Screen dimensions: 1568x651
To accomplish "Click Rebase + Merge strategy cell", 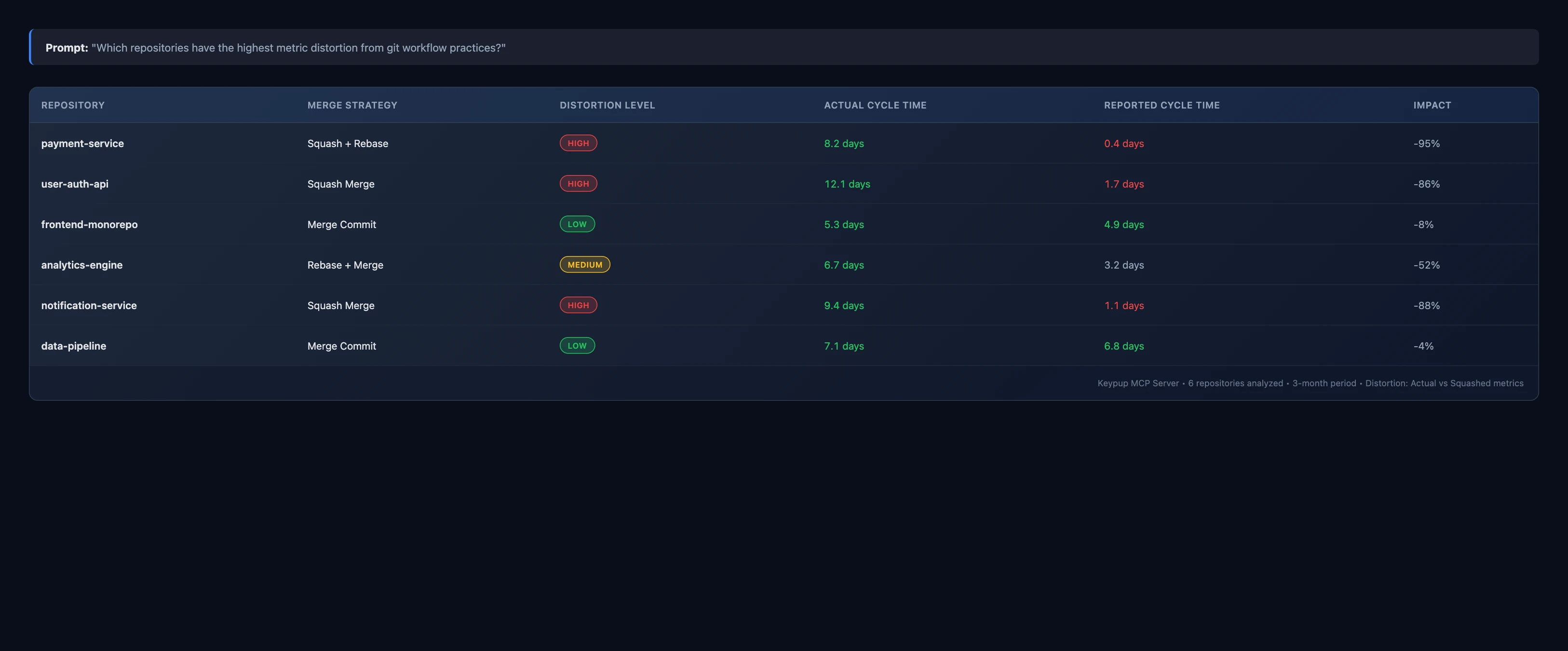I will click(x=345, y=265).
